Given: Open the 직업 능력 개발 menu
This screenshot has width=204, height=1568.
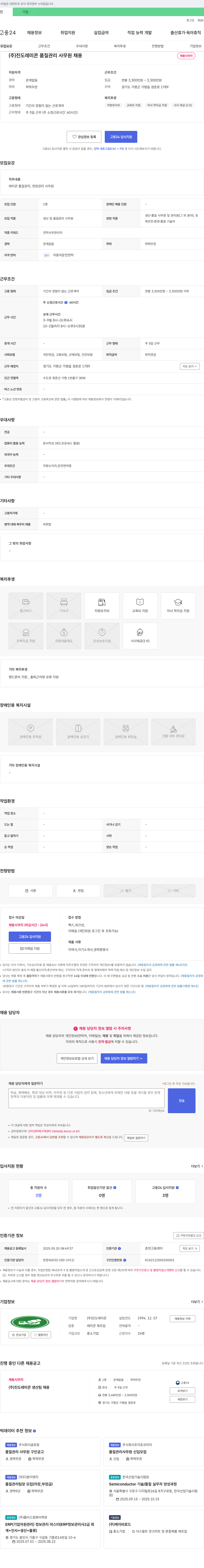Looking at the screenshot, I should (139, 33).
